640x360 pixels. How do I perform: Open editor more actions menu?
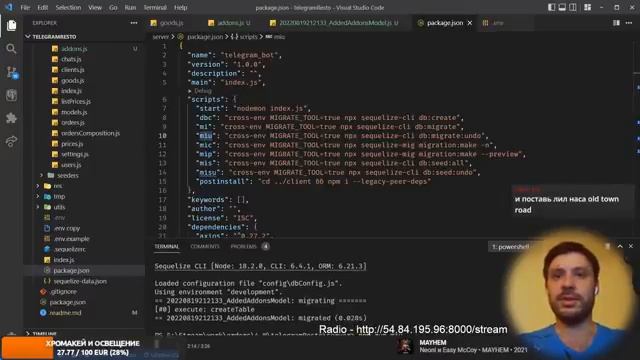coord(629,23)
